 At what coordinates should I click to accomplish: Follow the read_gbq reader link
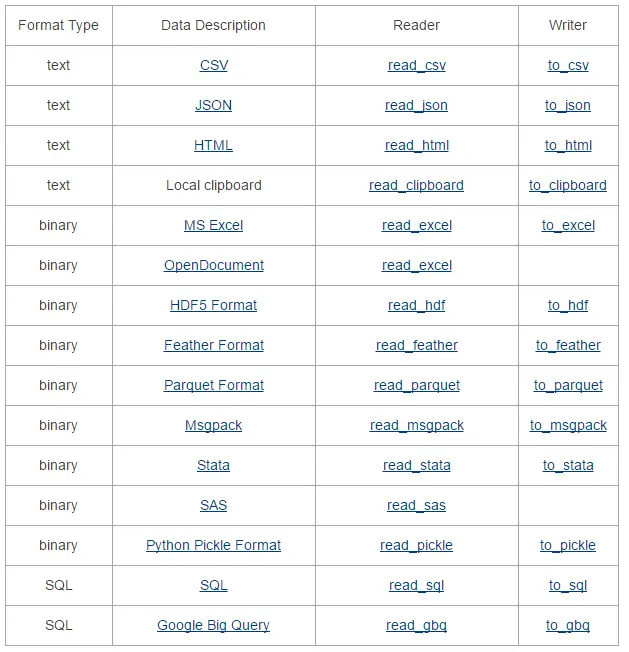coord(416,625)
